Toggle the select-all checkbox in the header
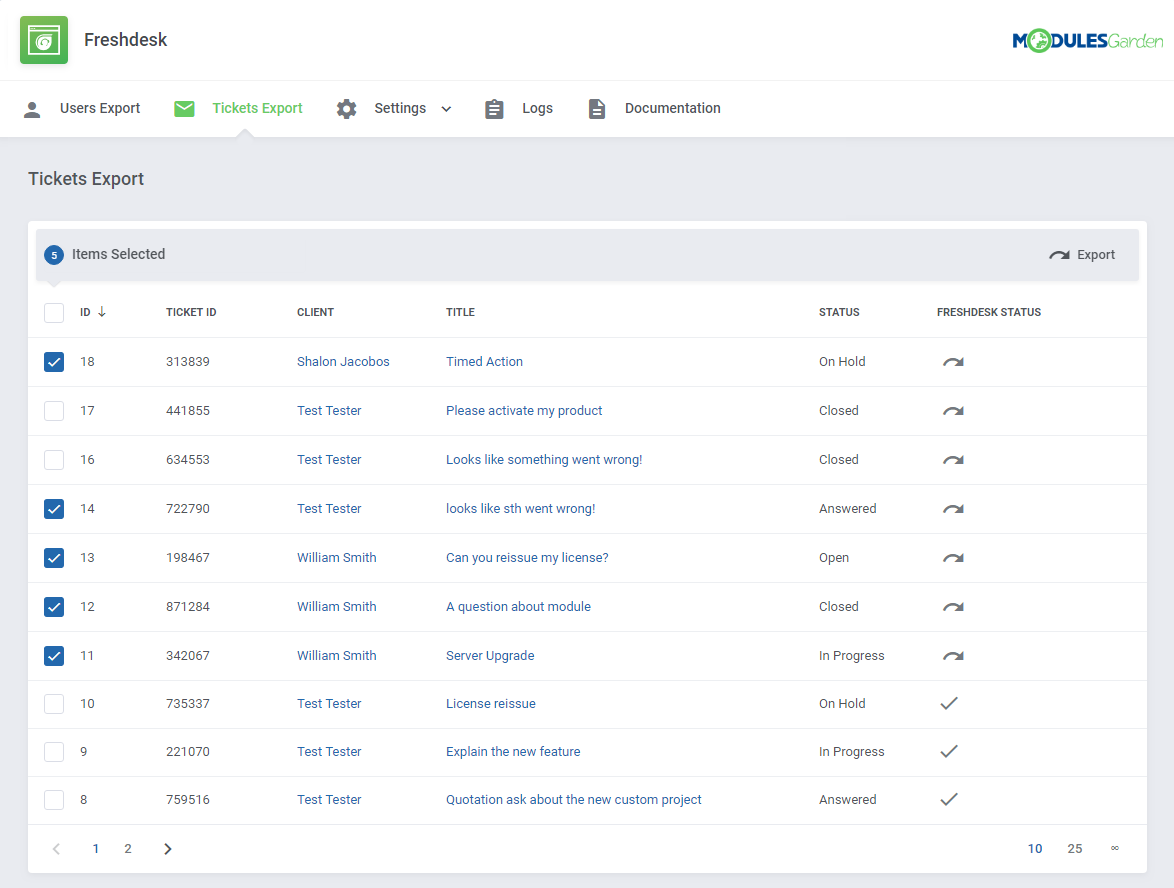This screenshot has height=888, width=1174. (53, 312)
